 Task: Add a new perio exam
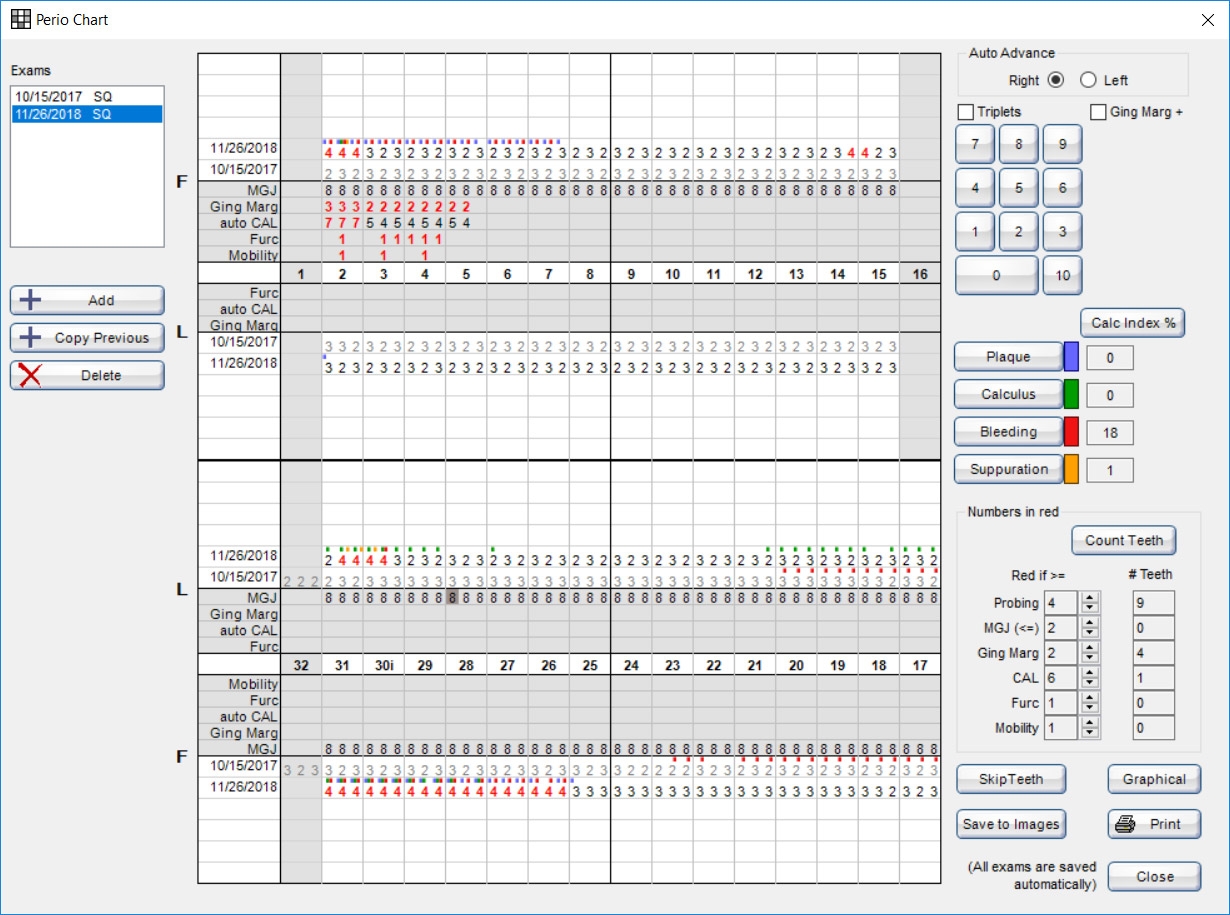(87, 300)
